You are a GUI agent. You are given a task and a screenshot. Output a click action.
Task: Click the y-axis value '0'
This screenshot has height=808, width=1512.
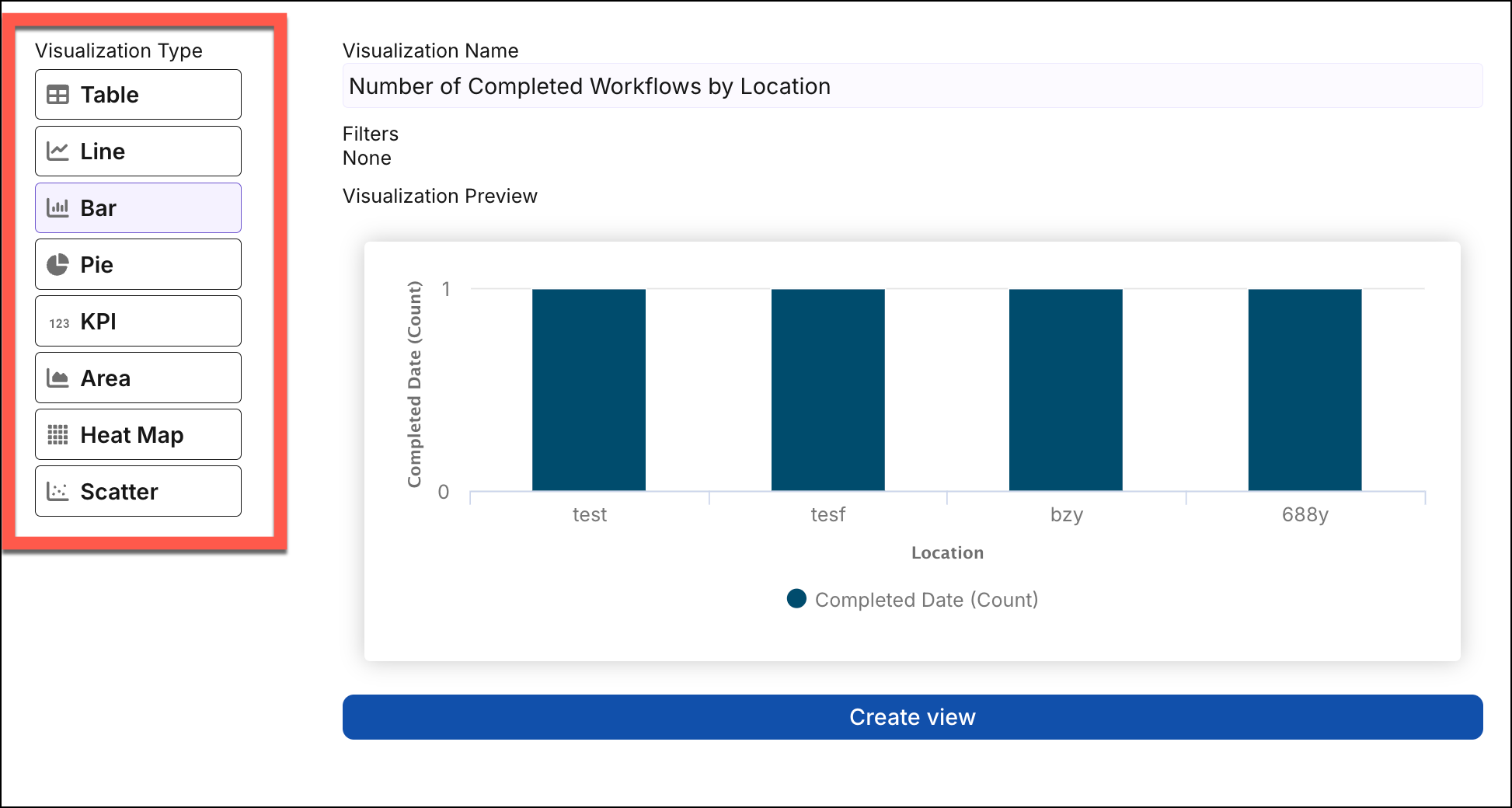coord(444,492)
